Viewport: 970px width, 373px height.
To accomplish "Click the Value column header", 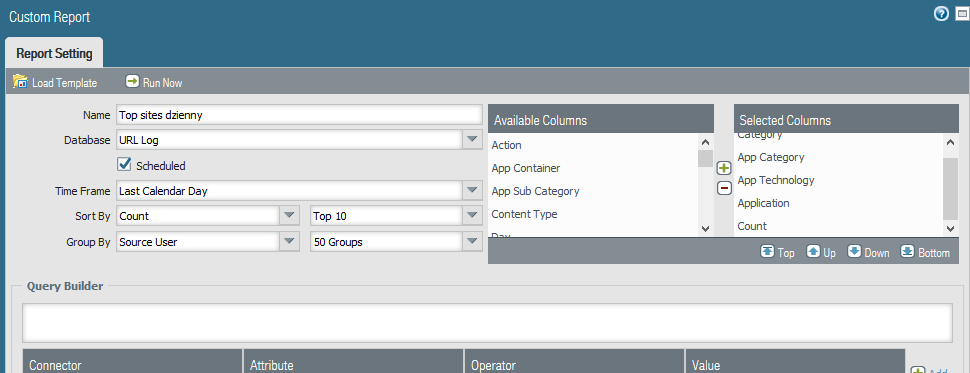I will click(x=796, y=361).
